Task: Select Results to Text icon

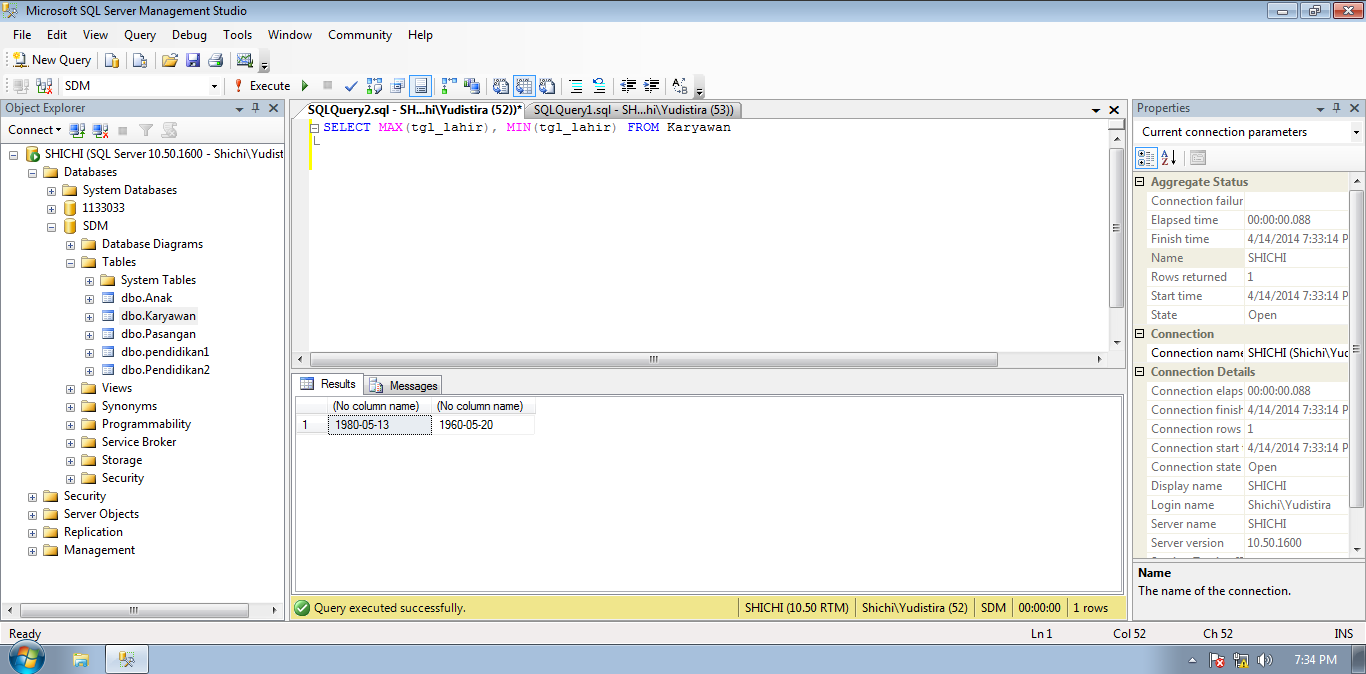Action: pos(500,86)
